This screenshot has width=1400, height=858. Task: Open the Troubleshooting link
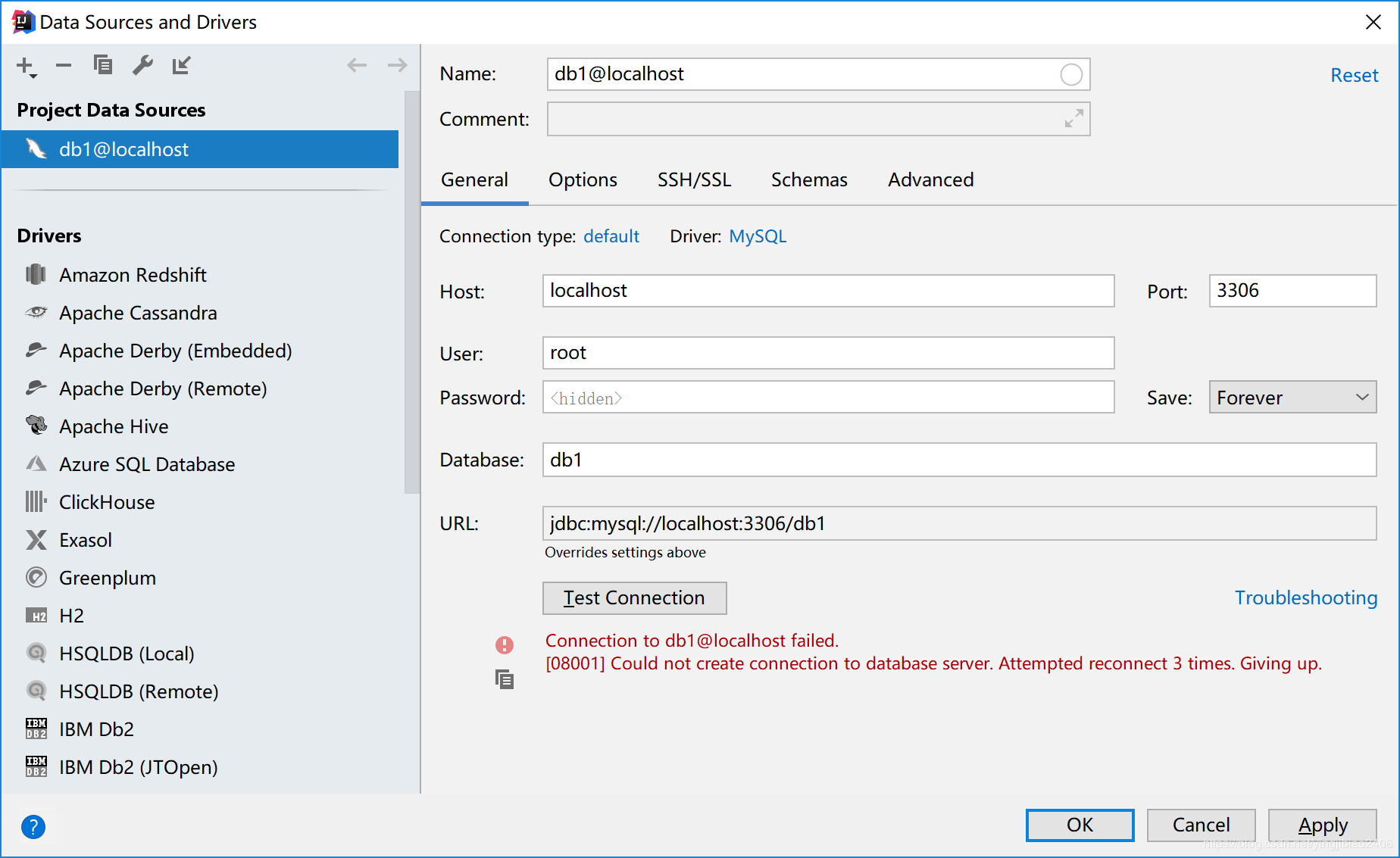pyautogui.click(x=1306, y=597)
